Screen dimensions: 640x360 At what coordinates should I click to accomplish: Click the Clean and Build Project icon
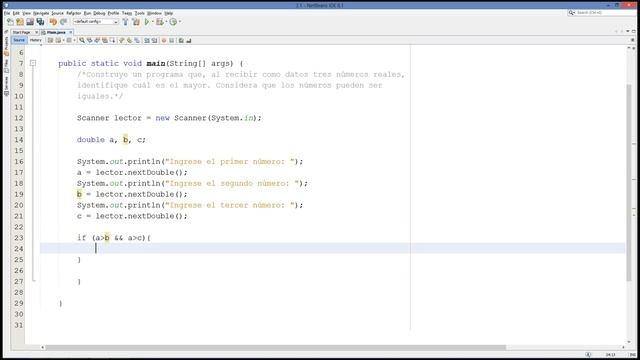pos(136,22)
